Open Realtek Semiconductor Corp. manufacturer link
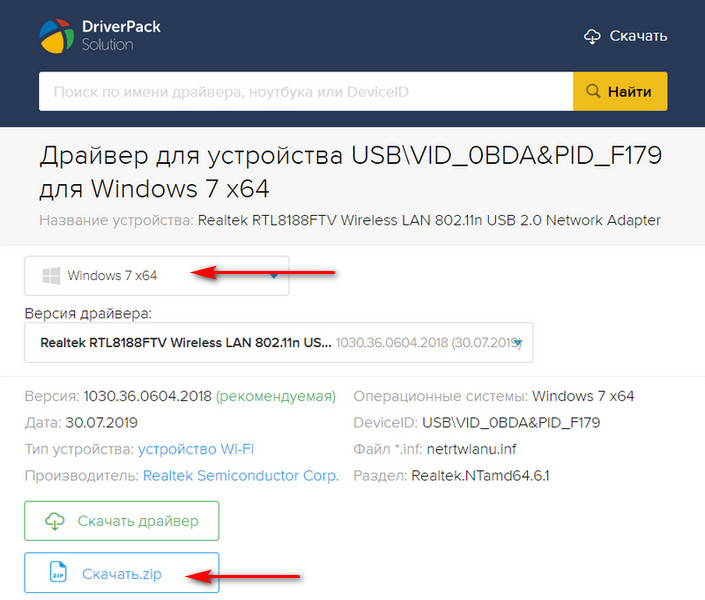Viewport: 705px width, 600px height. (x=241, y=476)
